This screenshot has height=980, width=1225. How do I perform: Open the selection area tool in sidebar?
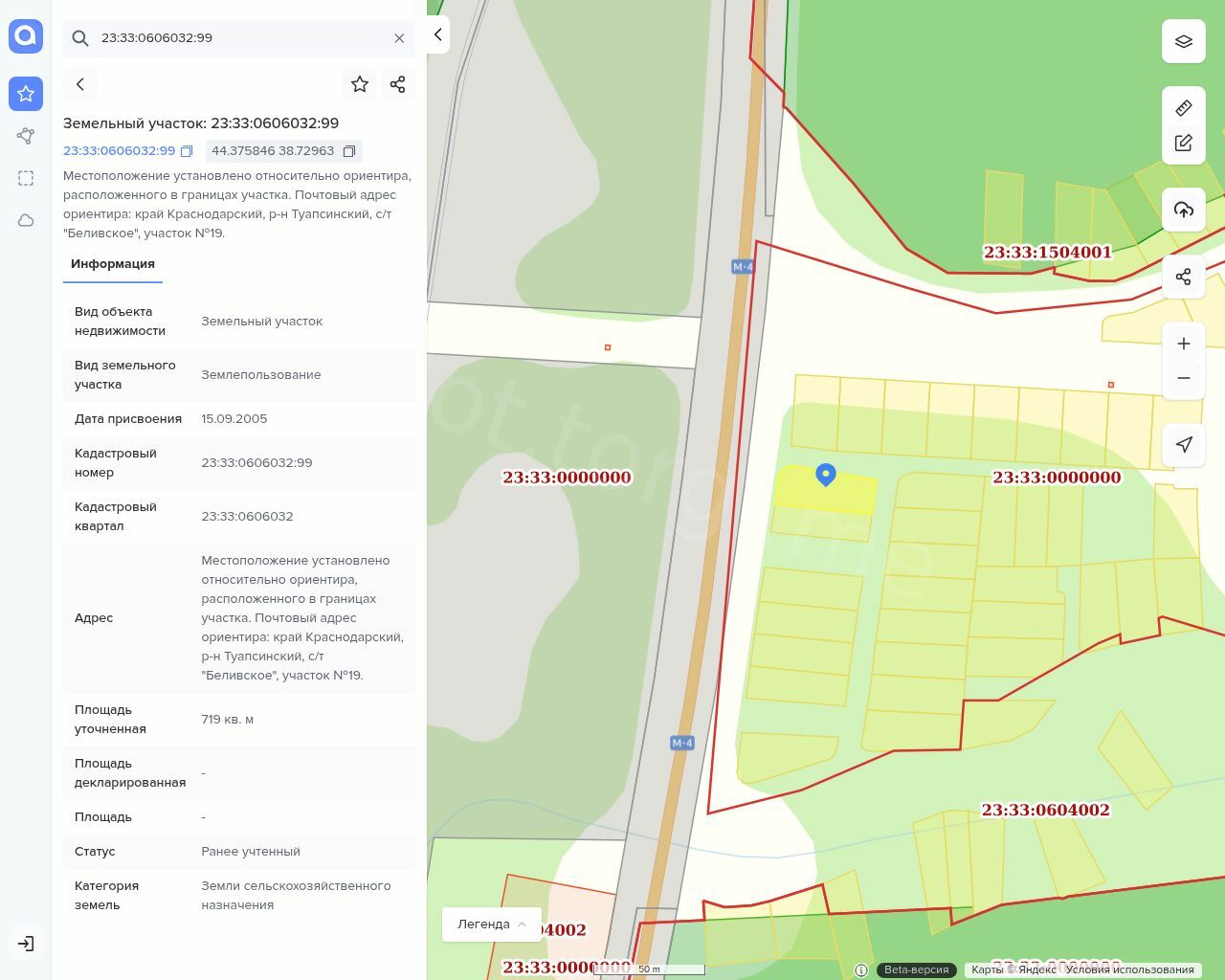coord(26,178)
